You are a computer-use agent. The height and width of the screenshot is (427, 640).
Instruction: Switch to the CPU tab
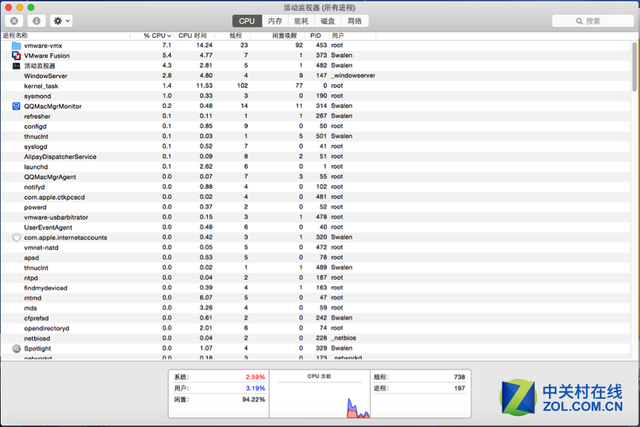[247, 21]
